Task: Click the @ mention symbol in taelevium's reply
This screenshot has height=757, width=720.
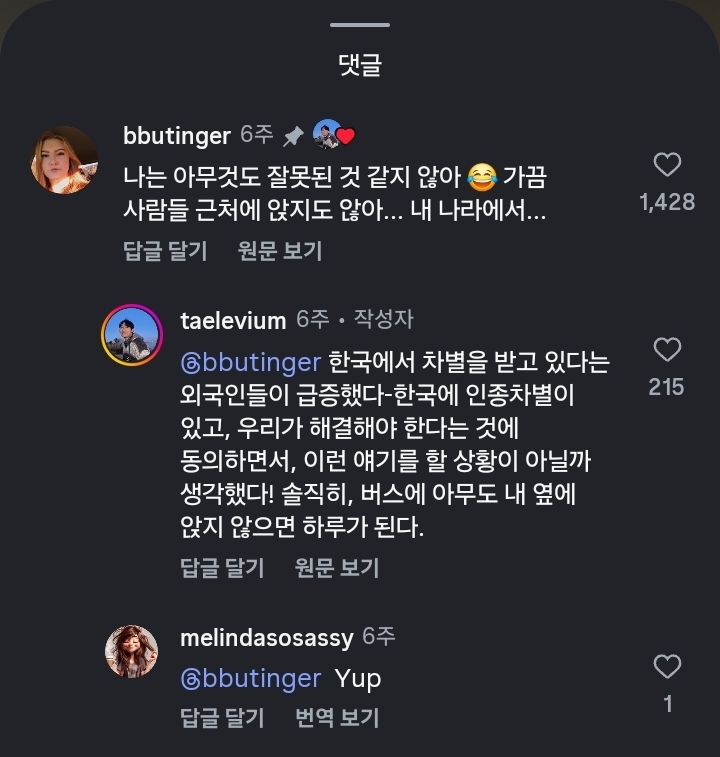Action: [190, 362]
